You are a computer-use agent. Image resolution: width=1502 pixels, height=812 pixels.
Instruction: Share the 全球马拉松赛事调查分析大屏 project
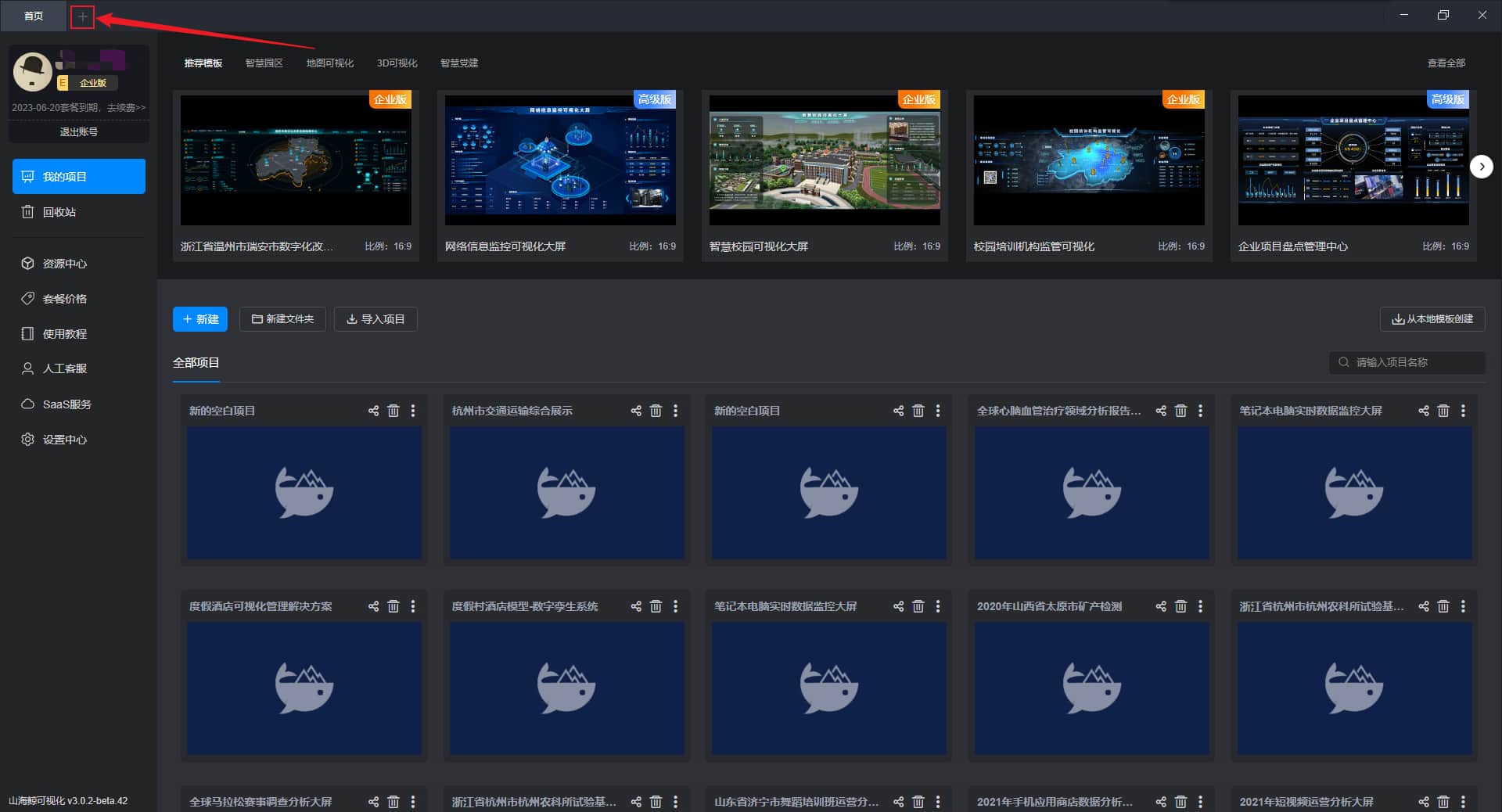coord(373,802)
